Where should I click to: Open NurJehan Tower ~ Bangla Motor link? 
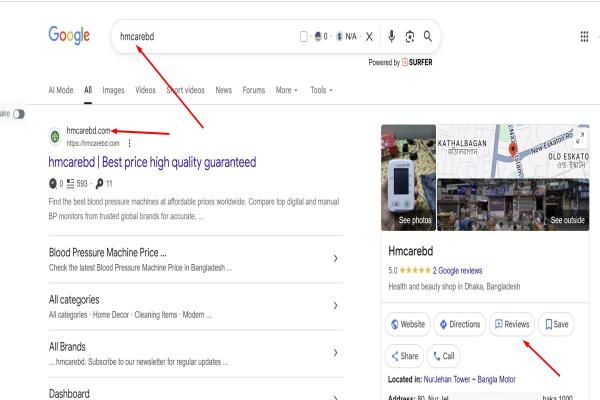(470, 379)
